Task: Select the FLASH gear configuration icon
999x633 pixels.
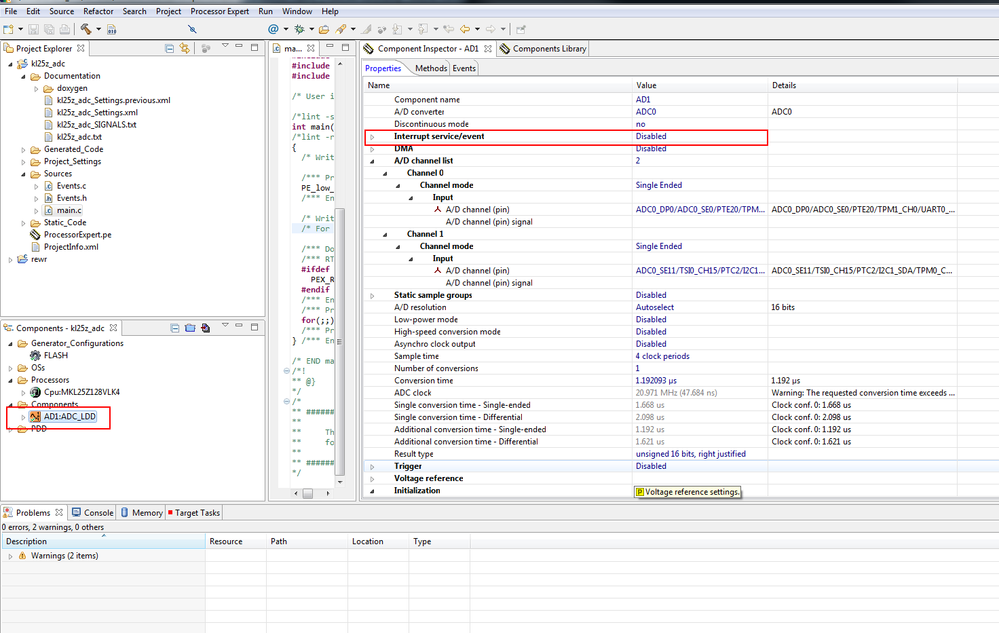Action: tap(35, 355)
